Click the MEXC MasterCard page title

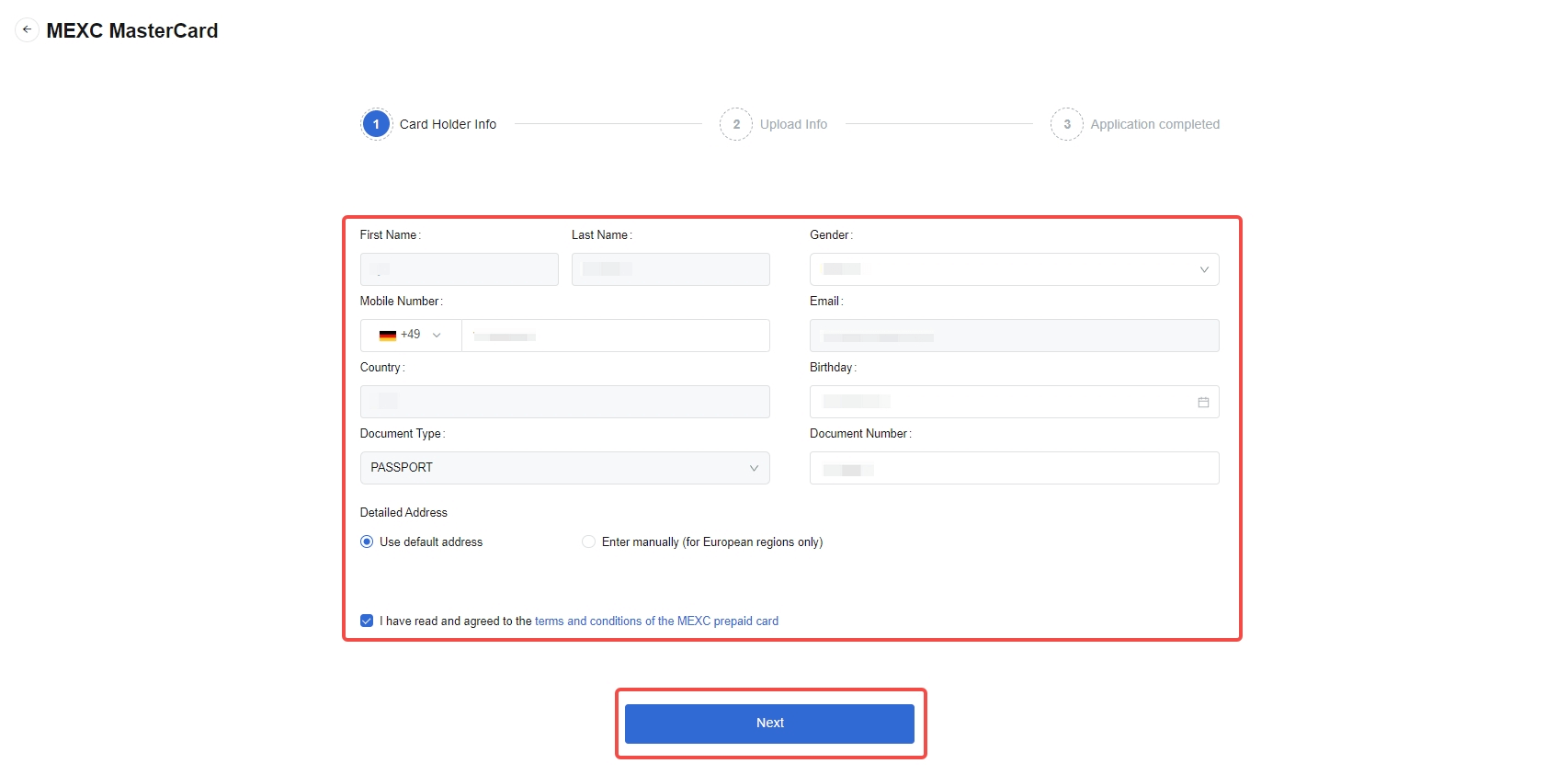click(x=132, y=30)
